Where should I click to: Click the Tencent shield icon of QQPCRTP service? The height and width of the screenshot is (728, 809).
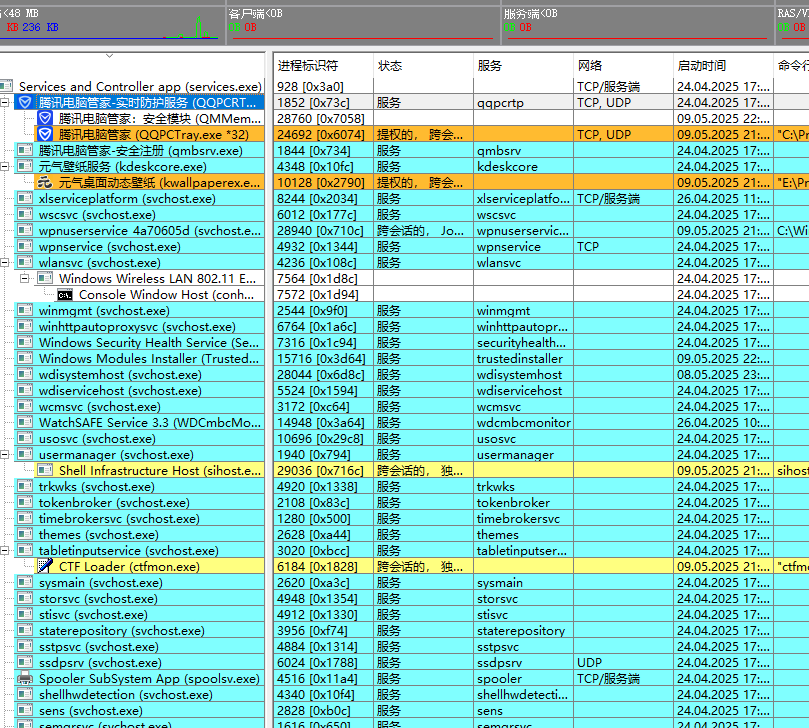pyautogui.click(x=25, y=103)
